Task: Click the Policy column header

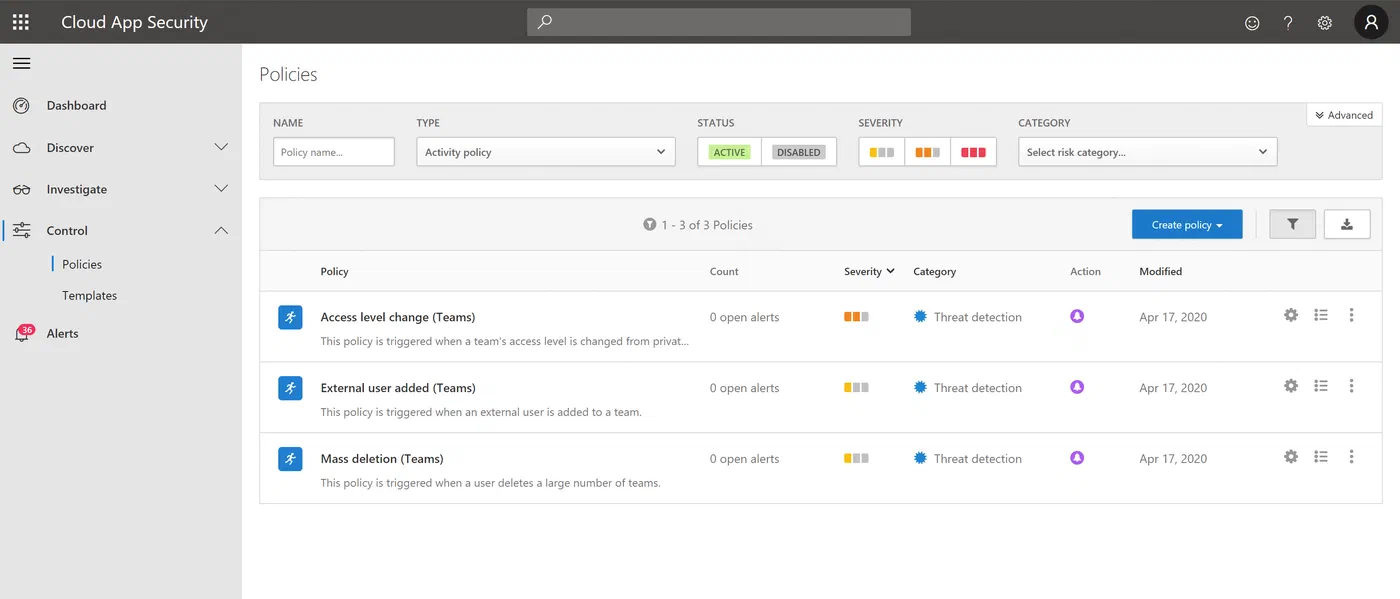Action: 334,271
